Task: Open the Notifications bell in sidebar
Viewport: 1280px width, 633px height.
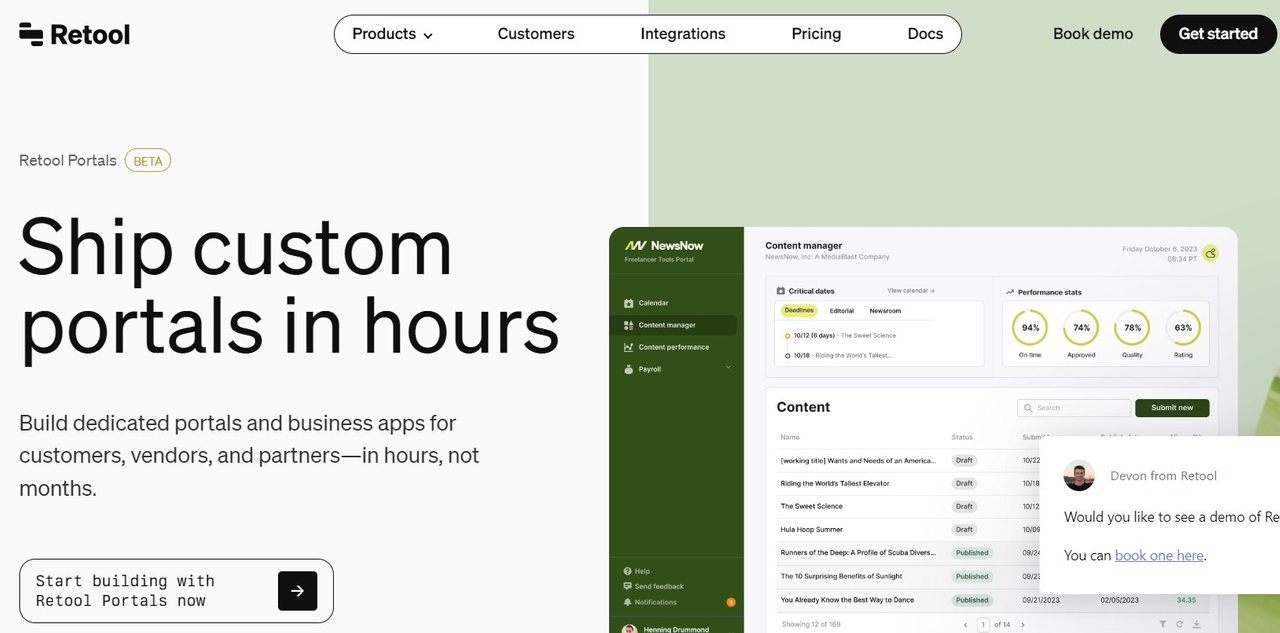Action: [x=627, y=602]
